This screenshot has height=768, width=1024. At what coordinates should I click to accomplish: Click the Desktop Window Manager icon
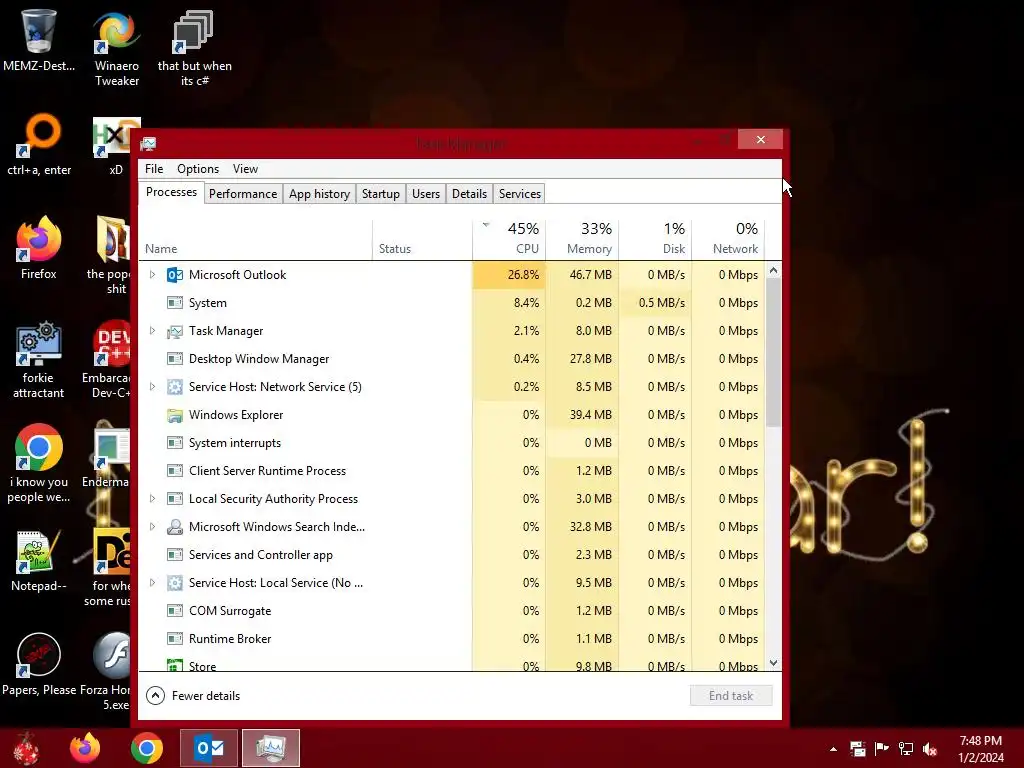[x=174, y=359]
